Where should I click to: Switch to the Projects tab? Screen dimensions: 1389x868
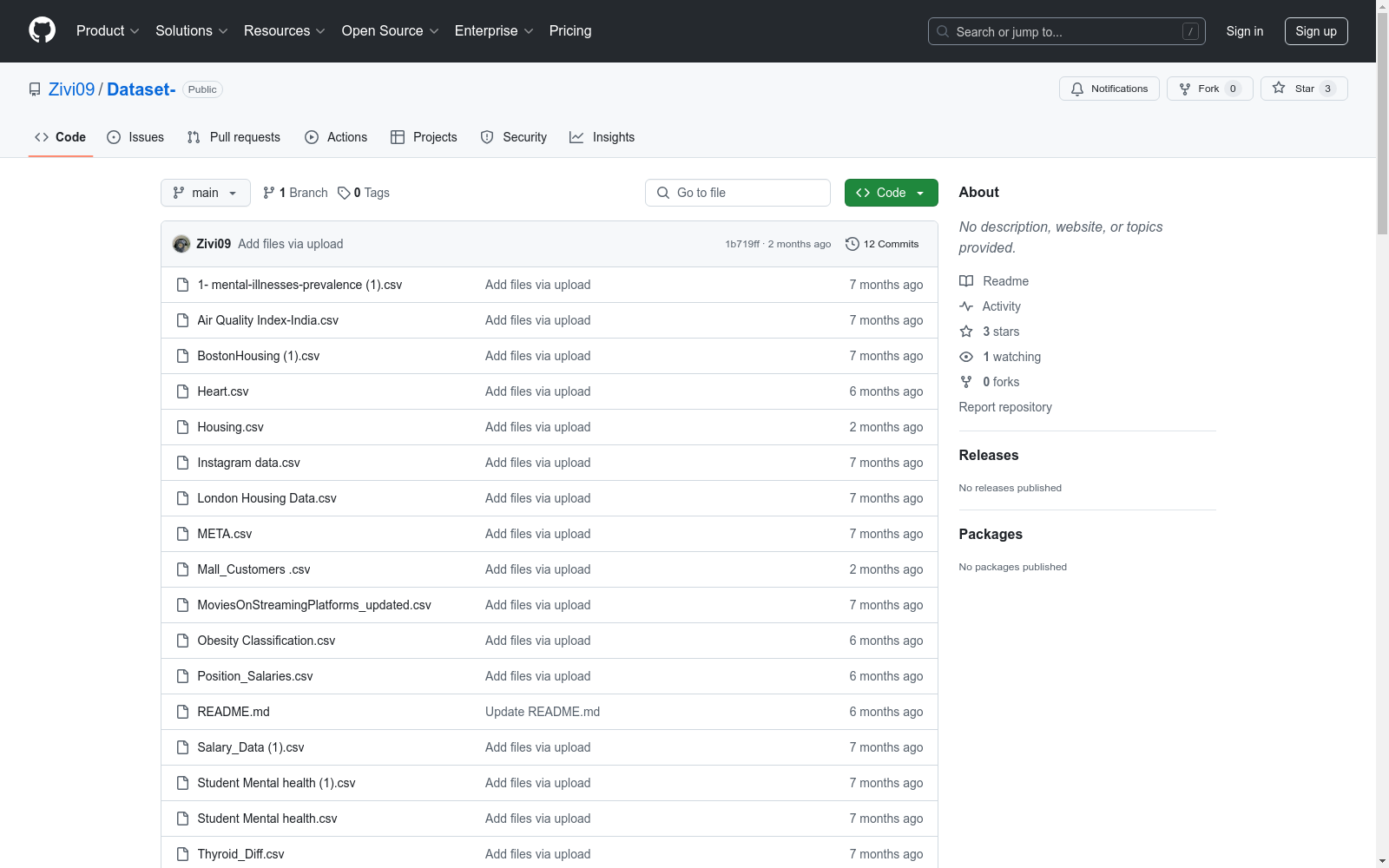[424, 137]
